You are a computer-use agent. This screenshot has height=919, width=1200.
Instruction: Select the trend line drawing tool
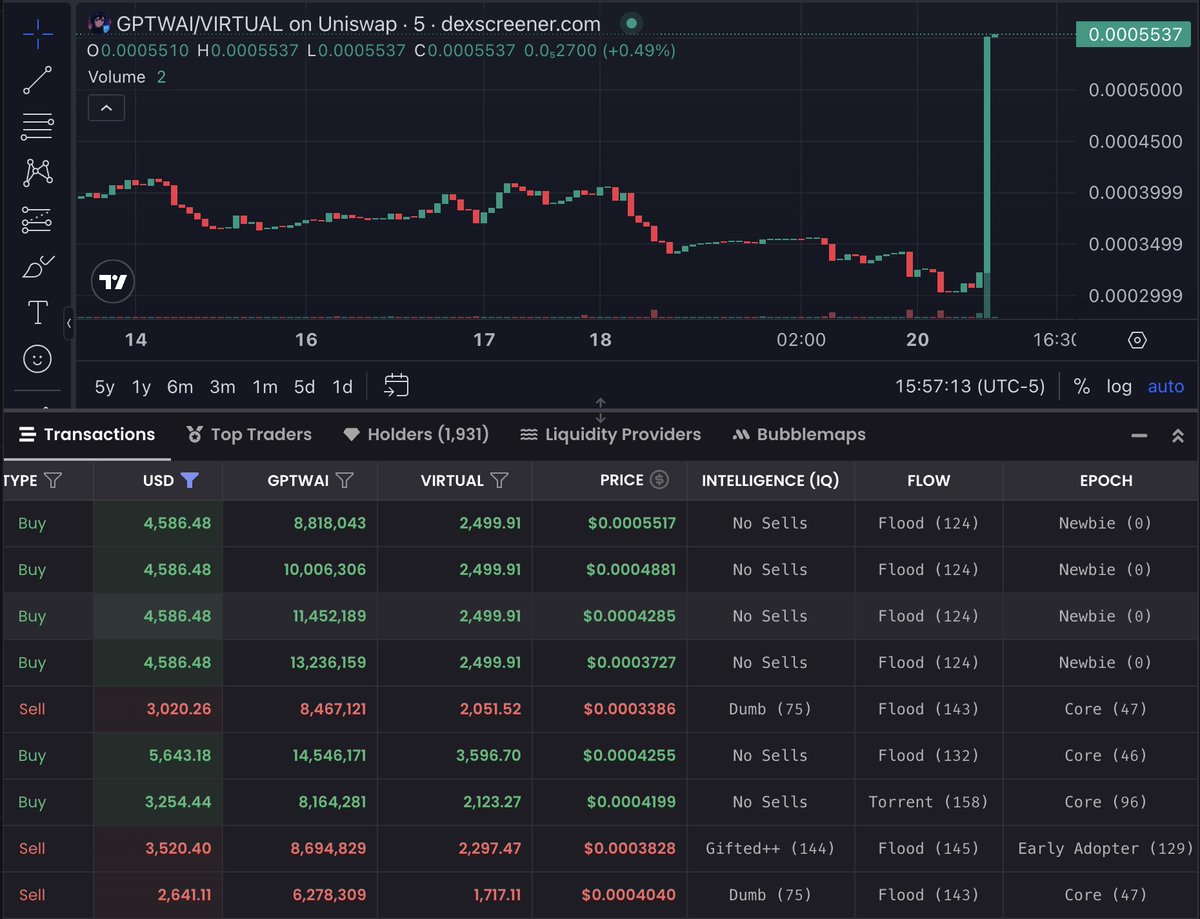pos(38,80)
